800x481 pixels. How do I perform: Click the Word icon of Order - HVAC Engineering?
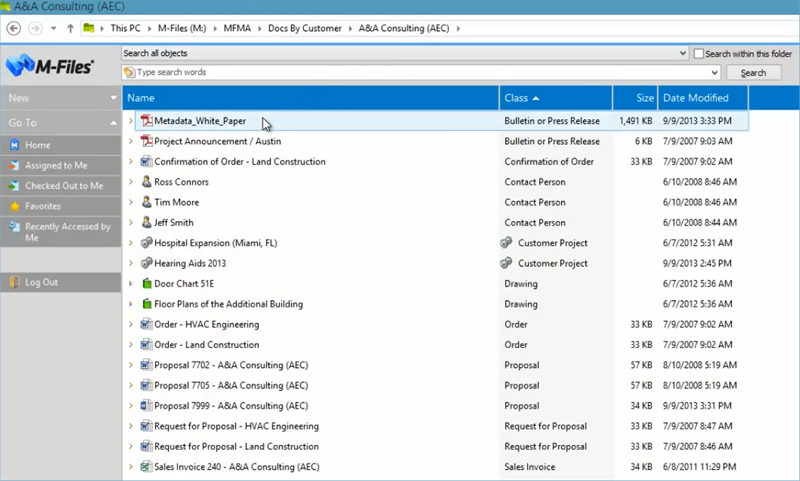146,324
